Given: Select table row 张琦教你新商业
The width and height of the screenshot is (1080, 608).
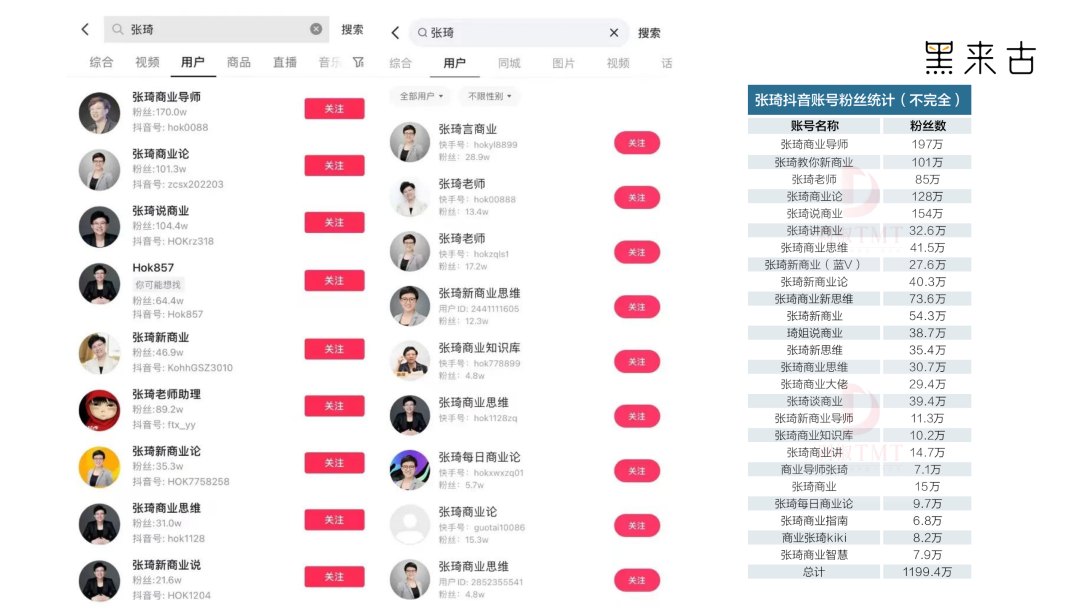Looking at the screenshot, I should pyautogui.click(x=860, y=162).
